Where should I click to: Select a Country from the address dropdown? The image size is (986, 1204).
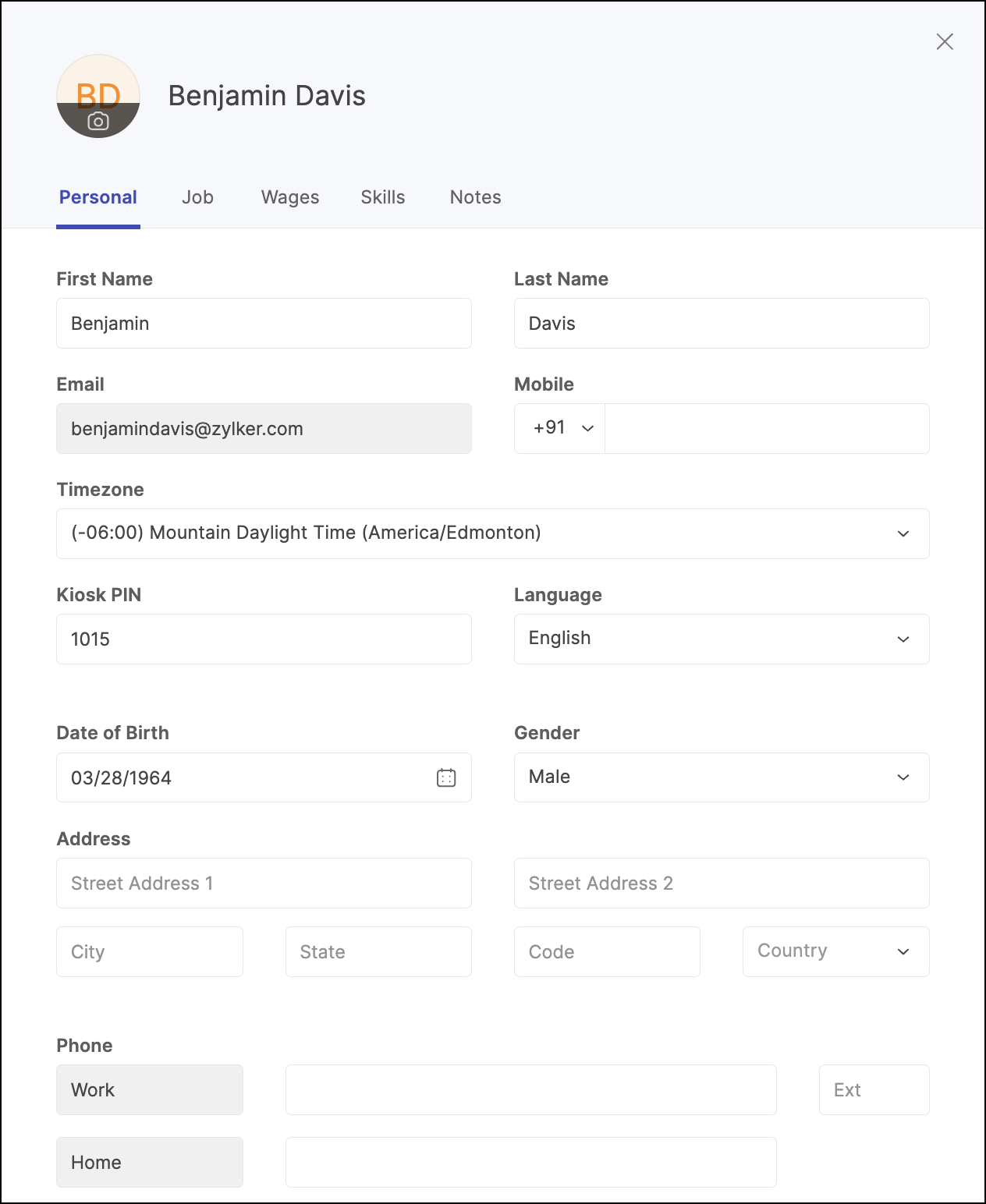click(x=835, y=951)
